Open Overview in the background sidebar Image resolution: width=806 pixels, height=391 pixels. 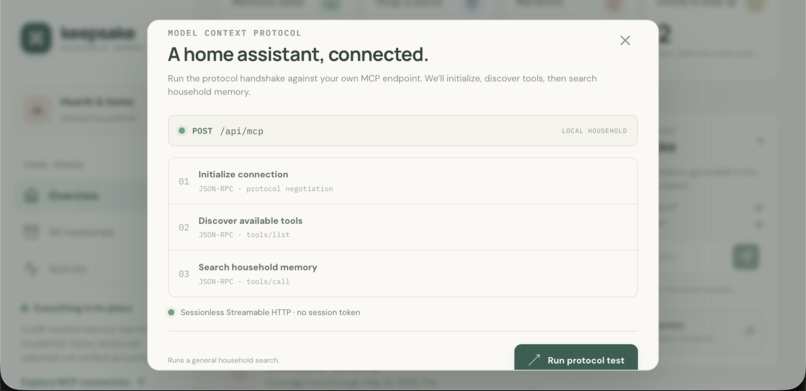(81, 196)
